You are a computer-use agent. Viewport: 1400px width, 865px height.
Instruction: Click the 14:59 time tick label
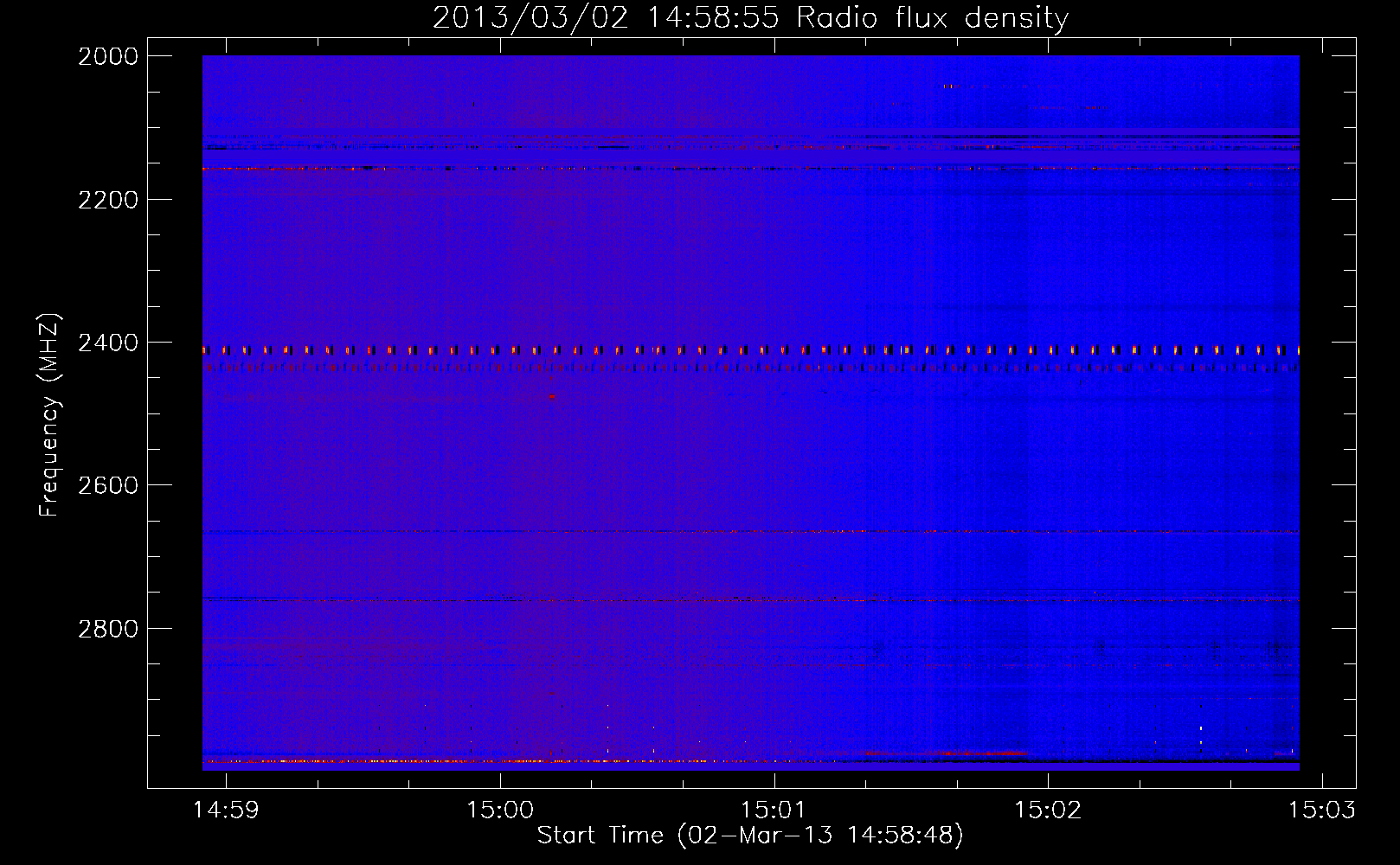[x=226, y=811]
